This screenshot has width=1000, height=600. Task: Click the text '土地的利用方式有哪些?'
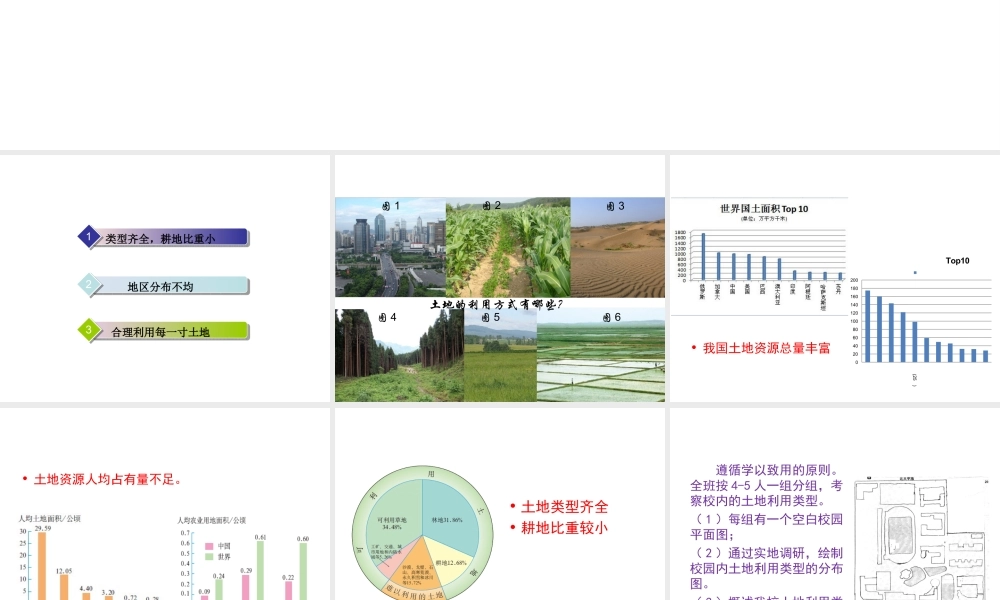(497, 304)
